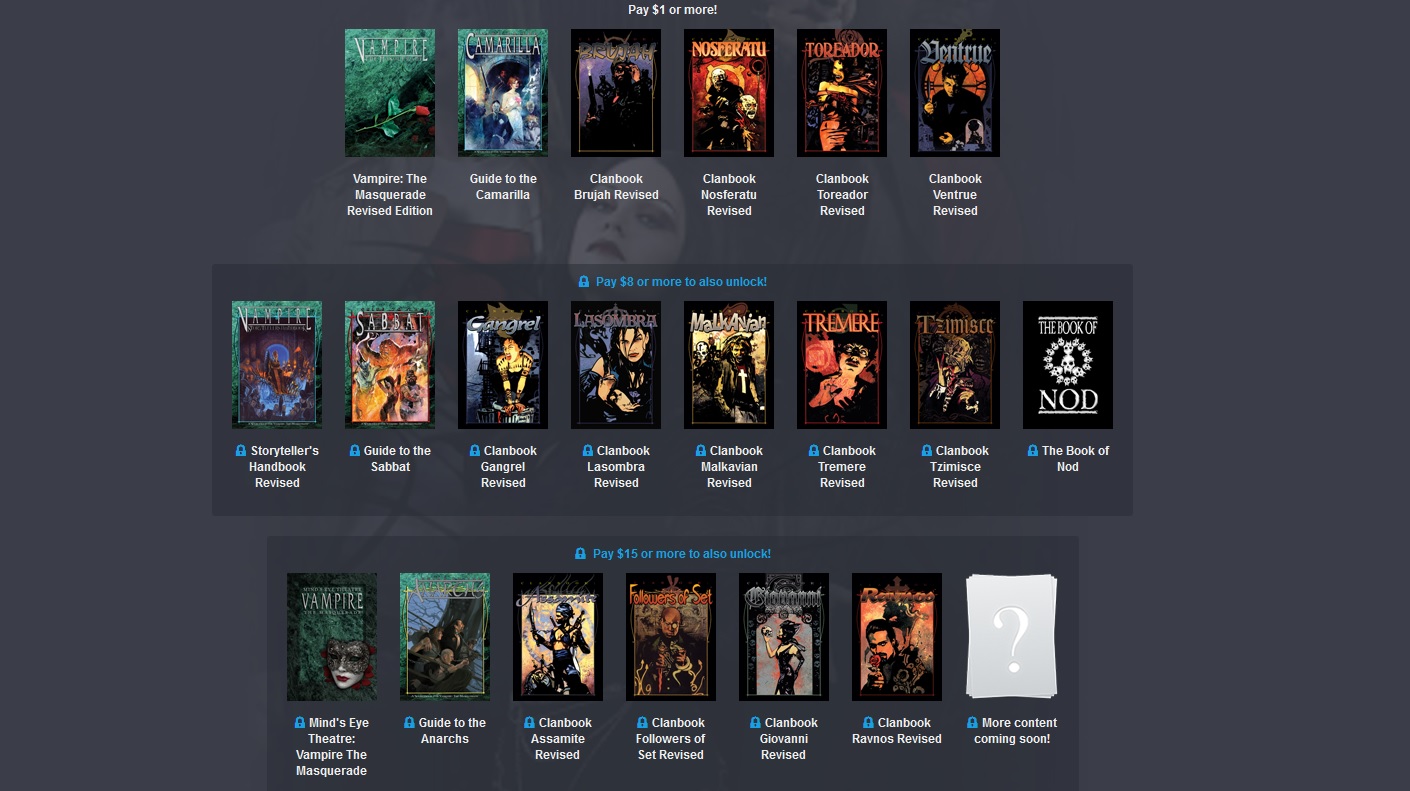View the Clanbook Tremere Revised cover art

(842, 365)
